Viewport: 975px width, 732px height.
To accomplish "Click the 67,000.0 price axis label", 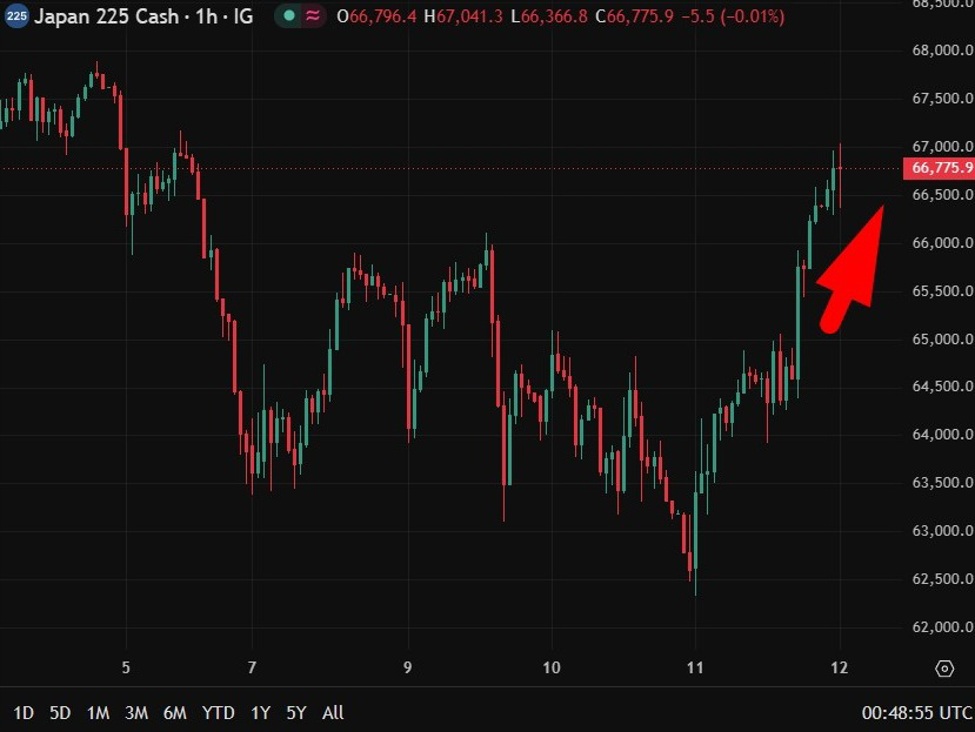I will point(943,146).
